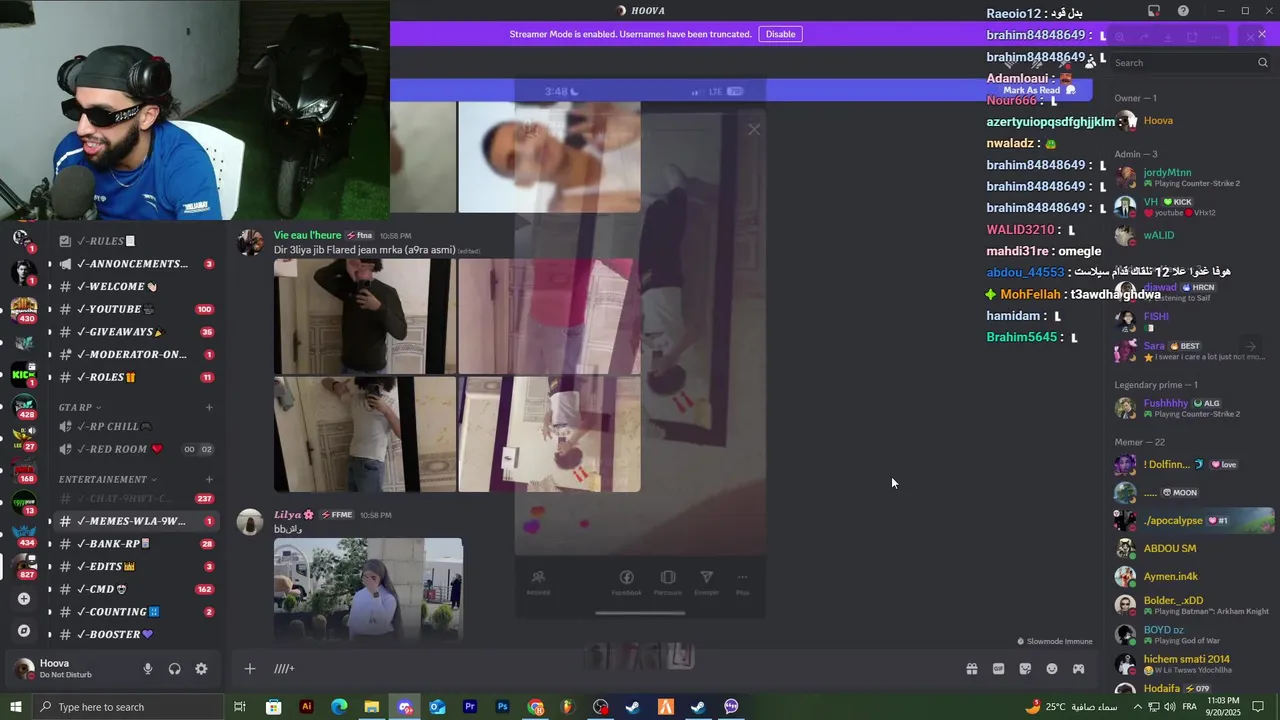Open the GIF picker icon
The width and height of the screenshot is (1280, 720).
(998, 669)
